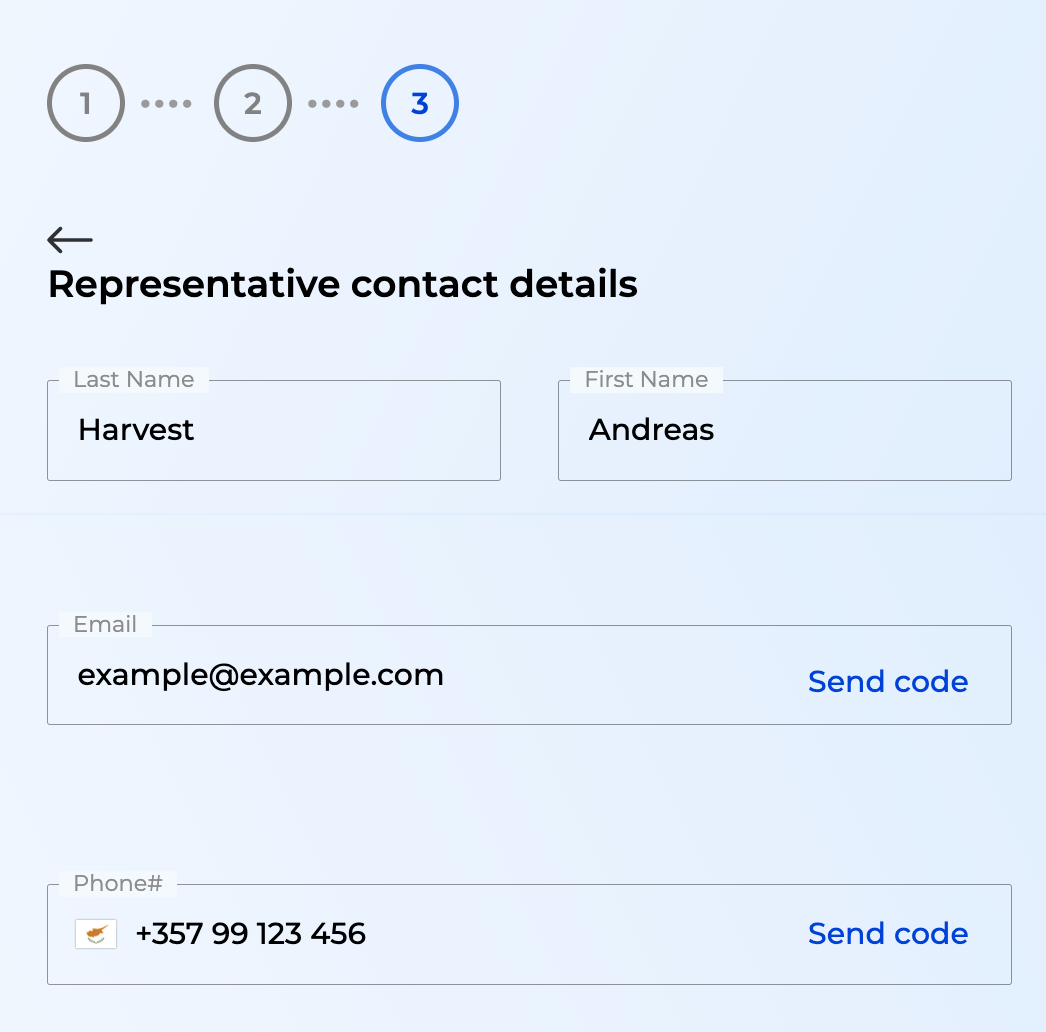1046x1032 pixels.
Task: Click the First Name field label
Action: click(x=646, y=379)
